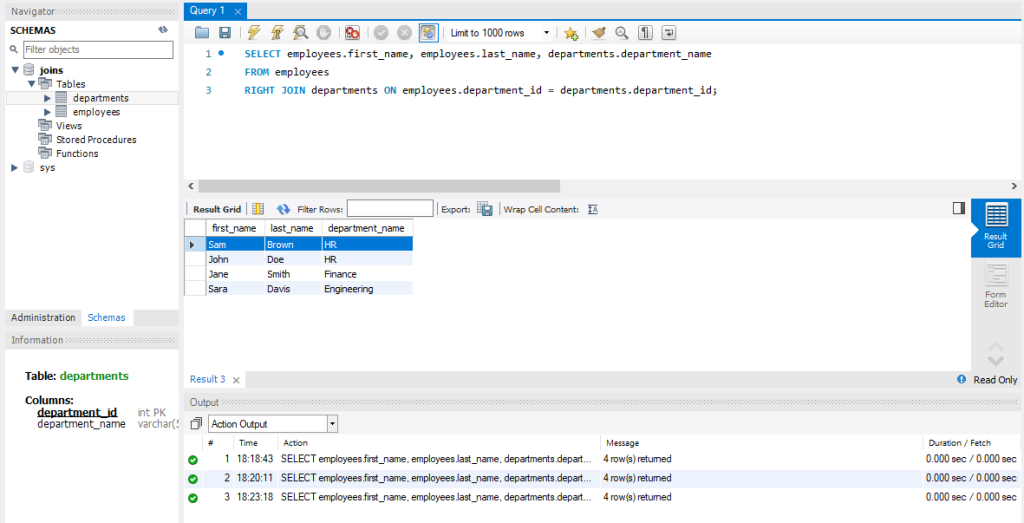
Task: Select the Engineering cell in results
Action: (367, 289)
